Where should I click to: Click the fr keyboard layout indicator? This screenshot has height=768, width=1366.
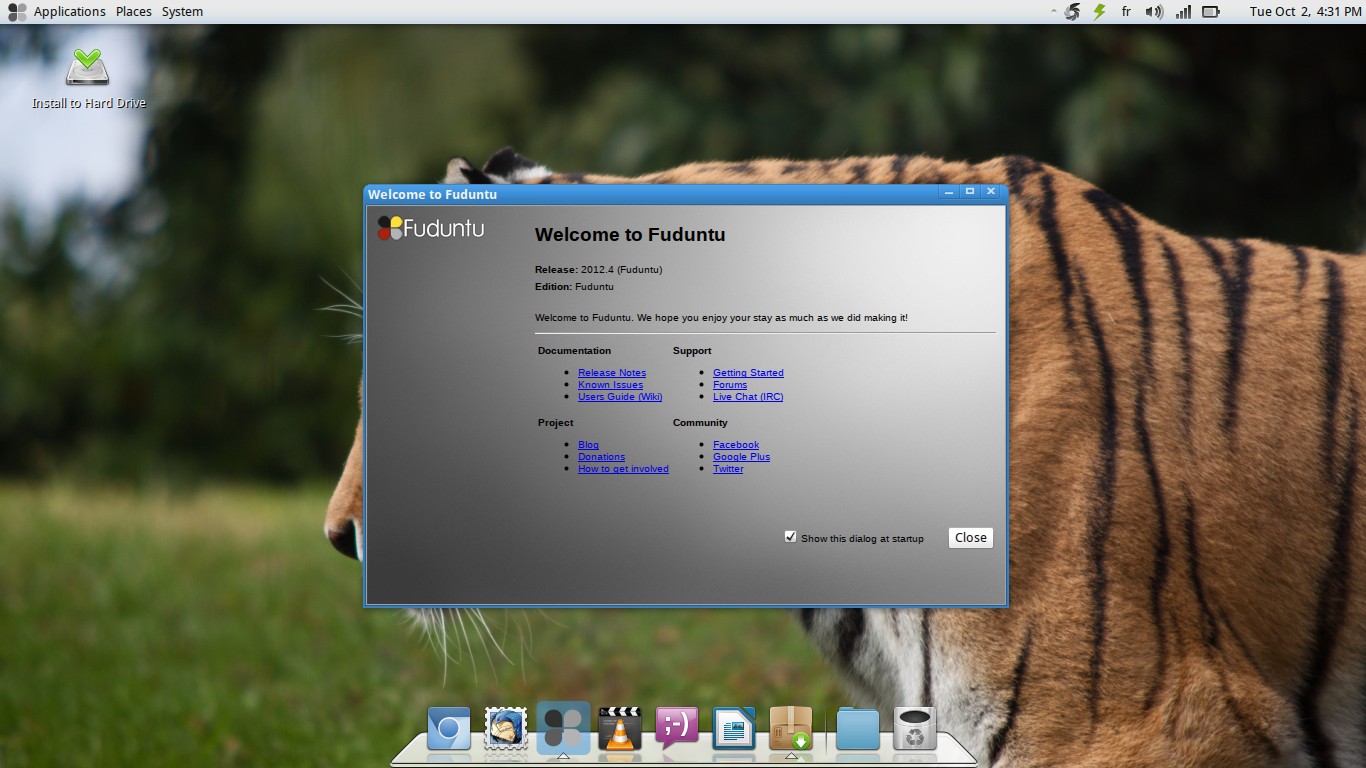[1126, 12]
